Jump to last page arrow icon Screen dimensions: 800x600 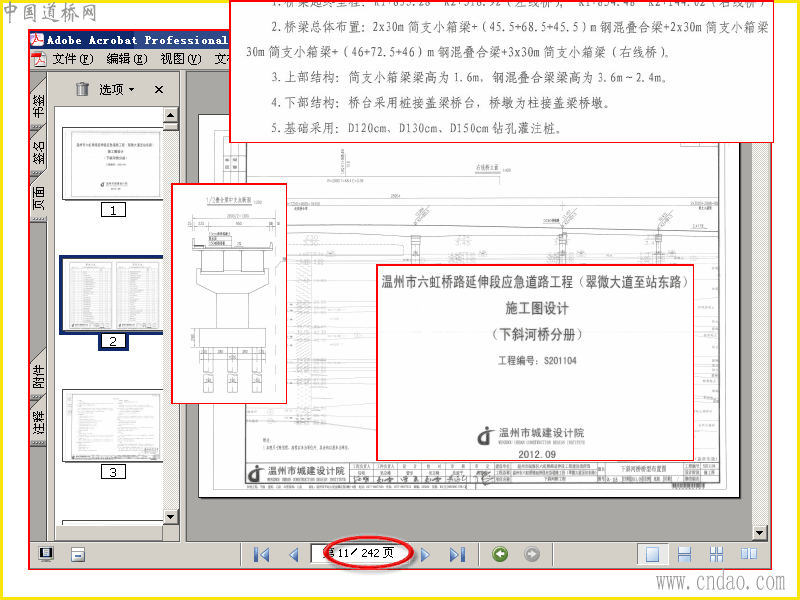pos(457,554)
